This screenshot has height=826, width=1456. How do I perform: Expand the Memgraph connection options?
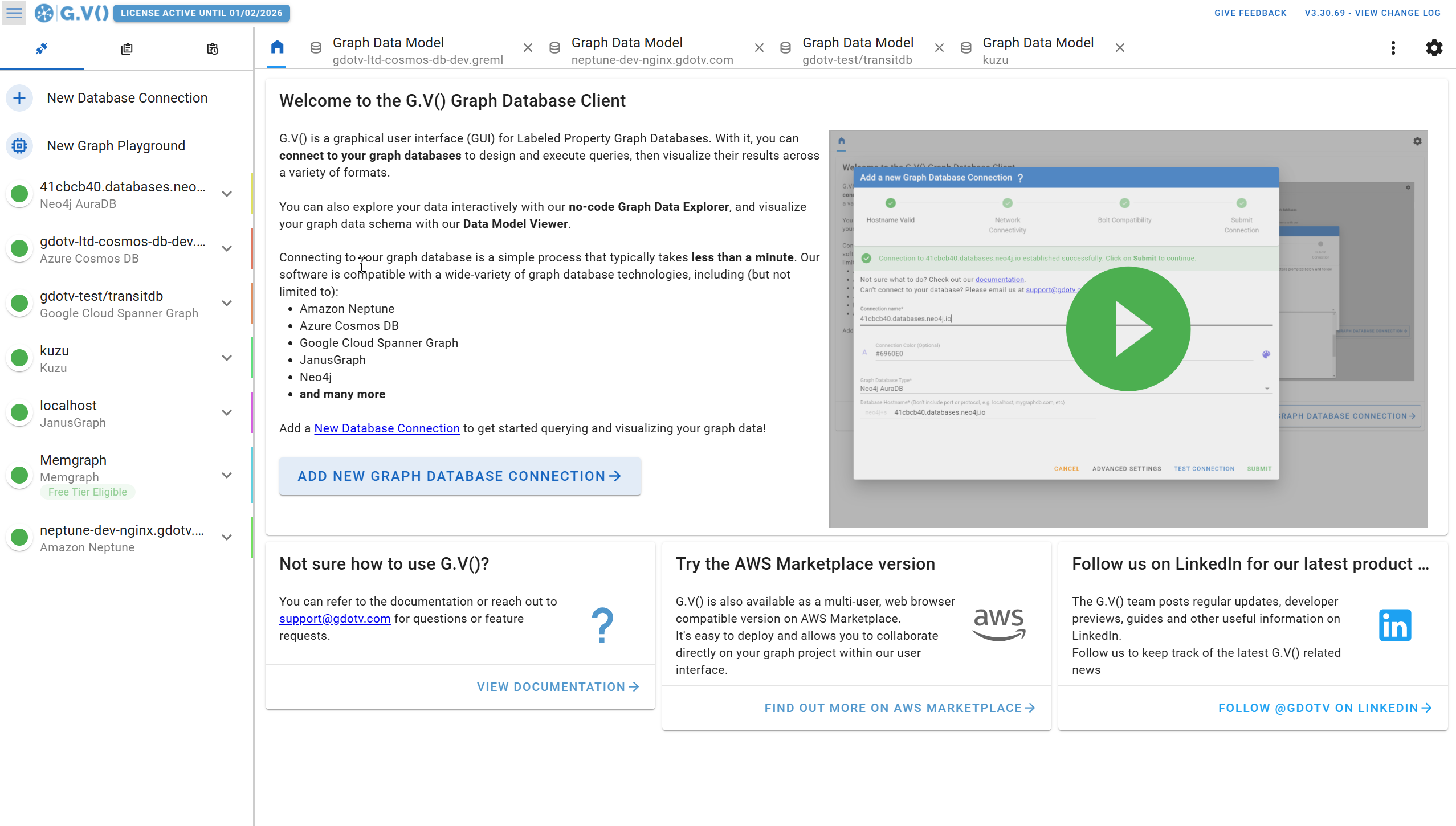pos(227,476)
